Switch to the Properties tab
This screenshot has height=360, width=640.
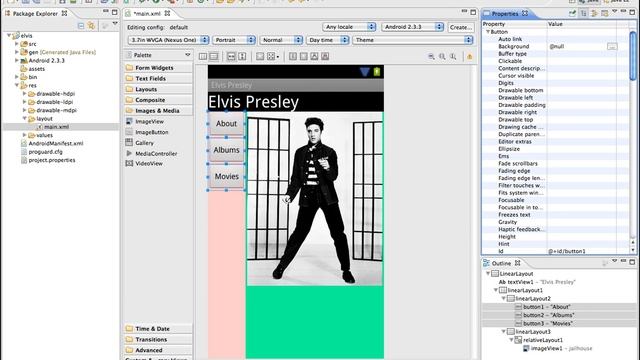[x=505, y=13]
